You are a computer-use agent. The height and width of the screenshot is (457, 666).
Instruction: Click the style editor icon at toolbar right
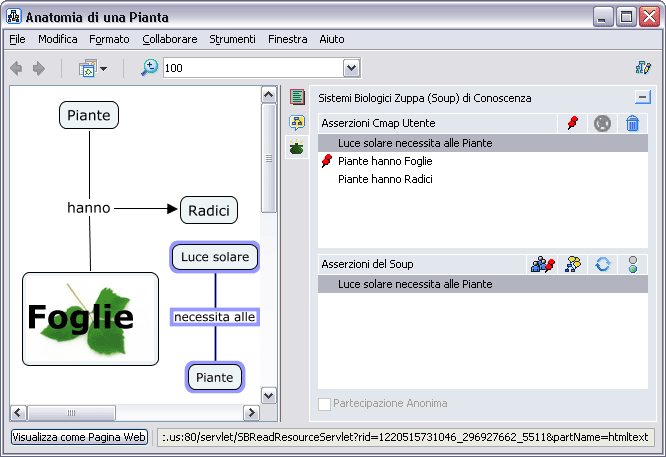pyautogui.click(x=643, y=68)
